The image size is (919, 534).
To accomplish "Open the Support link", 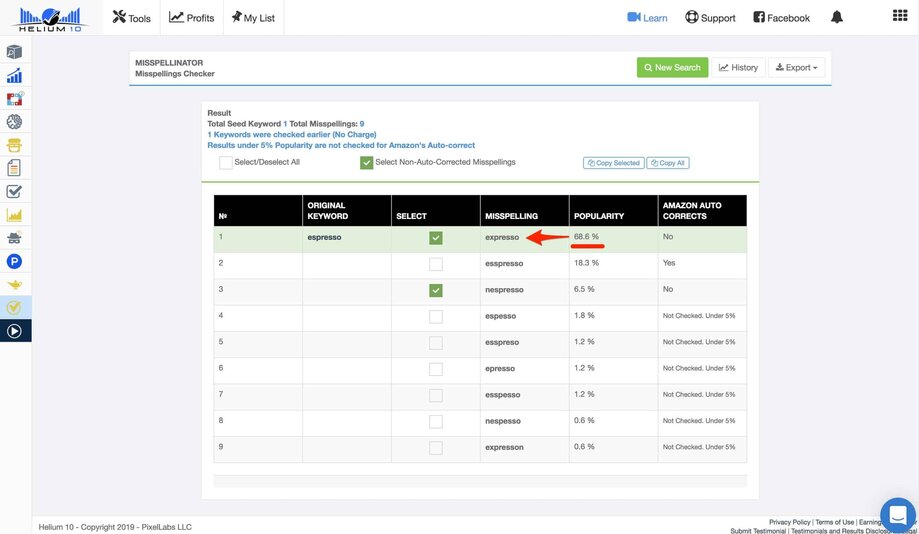I will 710,18.
